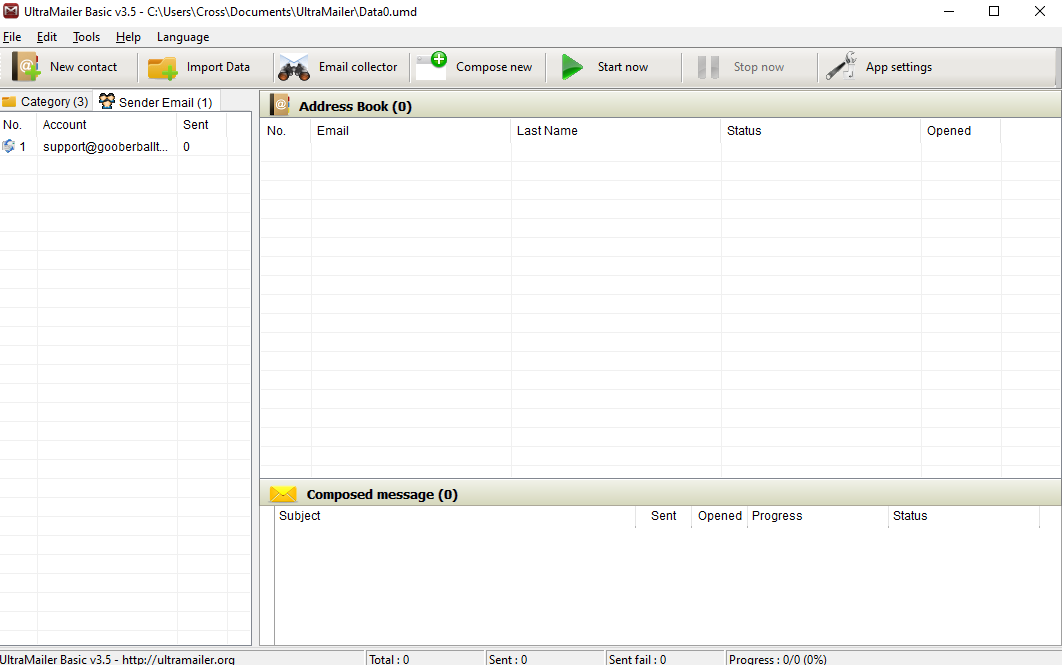Click Composed message Opened column header

(719, 516)
